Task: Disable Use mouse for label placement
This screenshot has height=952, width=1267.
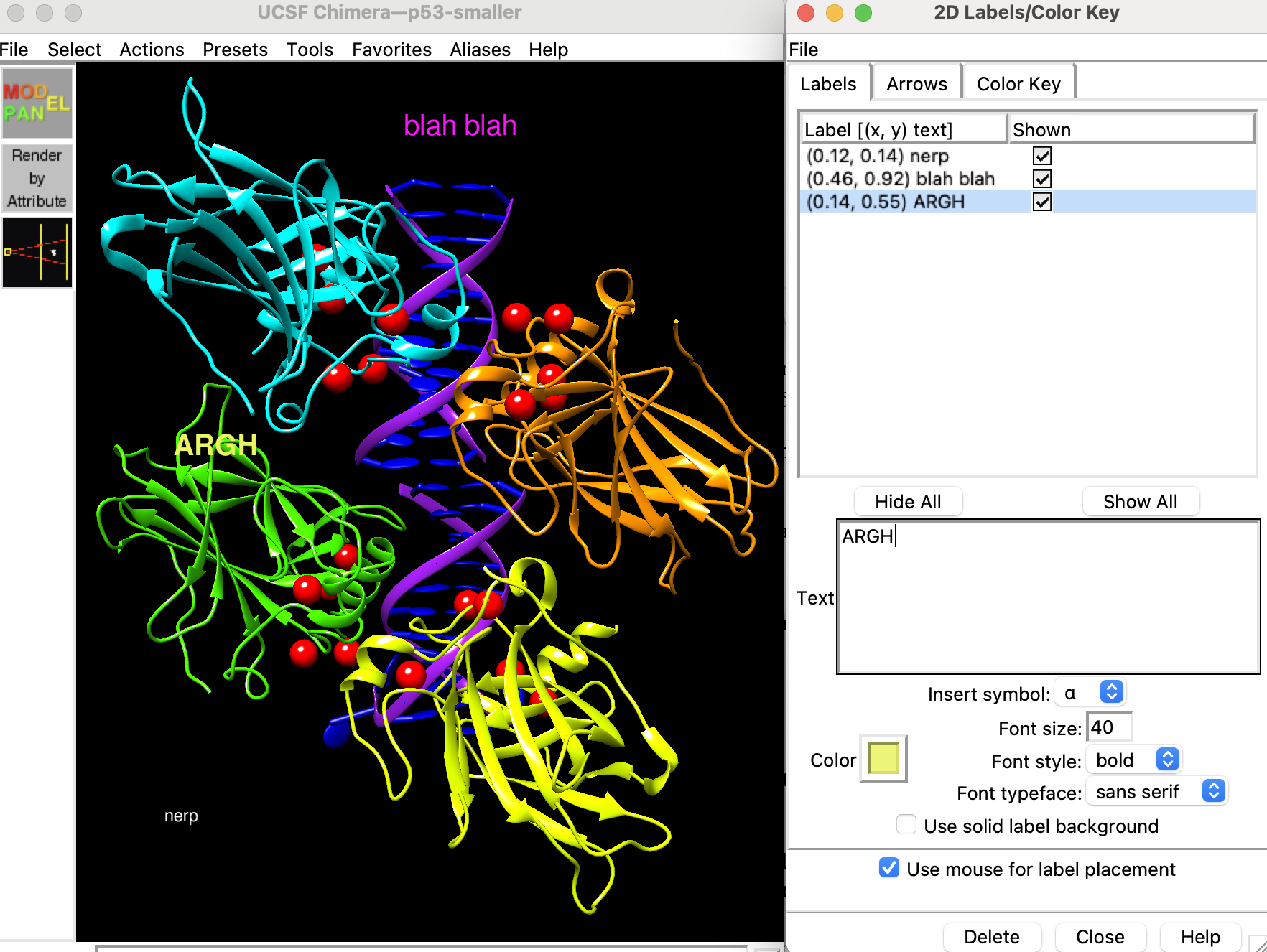Action: 889,868
